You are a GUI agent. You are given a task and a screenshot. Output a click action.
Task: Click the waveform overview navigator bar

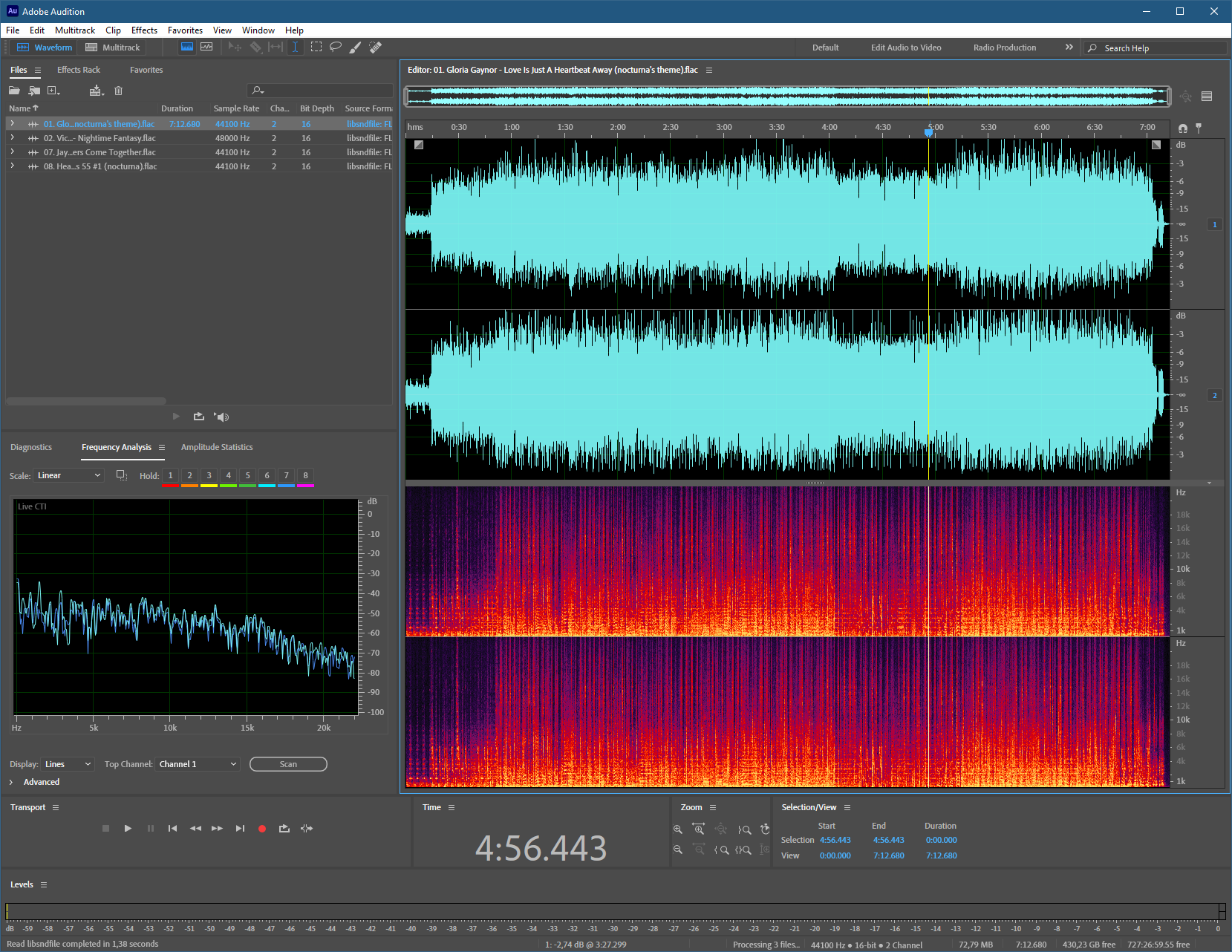pos(787,96)
